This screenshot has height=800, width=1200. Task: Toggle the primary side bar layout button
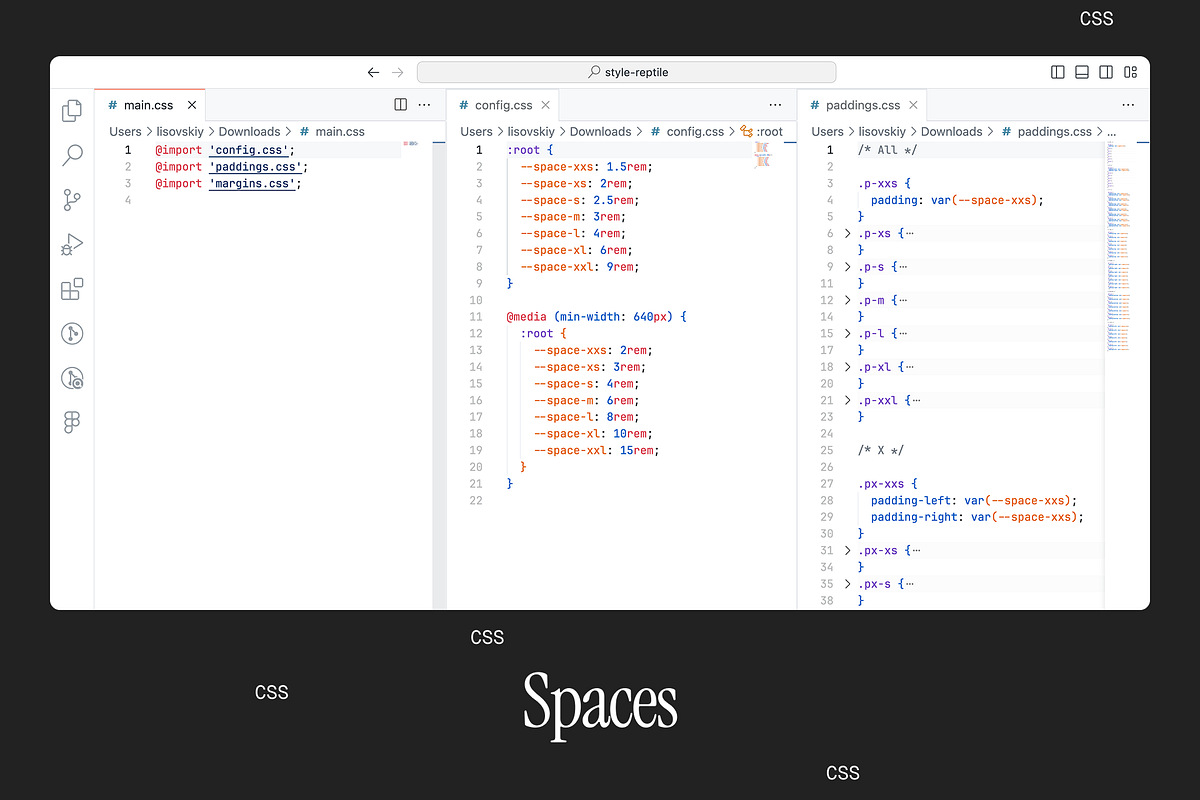[1058, 72]
